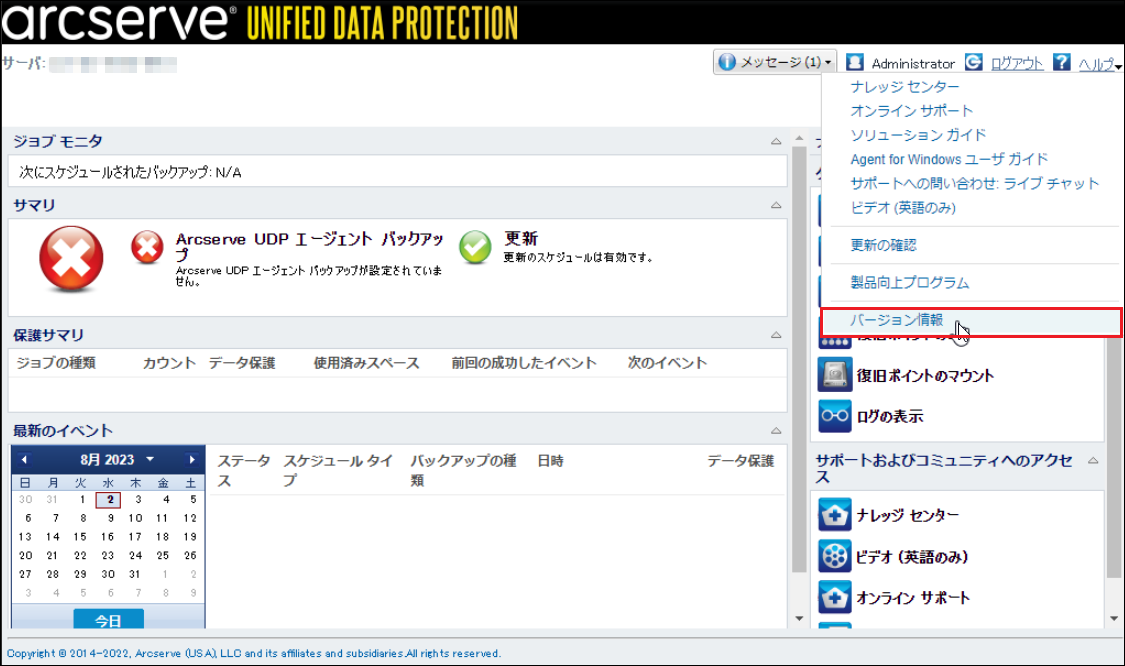
Task: Click the 今日 button
Action: [108, 619]
